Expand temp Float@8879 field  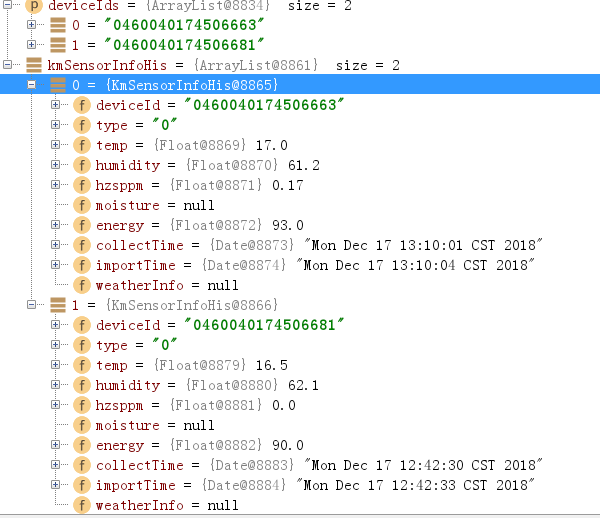coord(55,365)
